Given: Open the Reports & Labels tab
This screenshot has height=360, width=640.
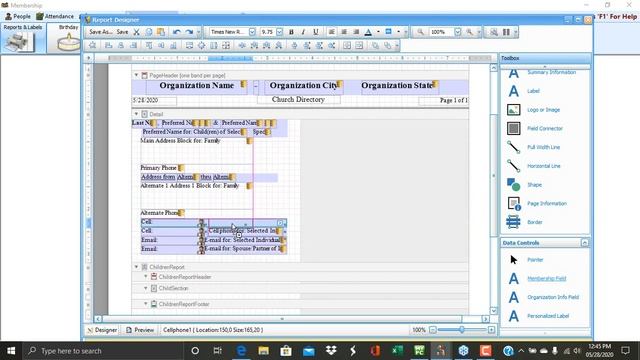Looking at the screenshot, I should coord(23,38).
